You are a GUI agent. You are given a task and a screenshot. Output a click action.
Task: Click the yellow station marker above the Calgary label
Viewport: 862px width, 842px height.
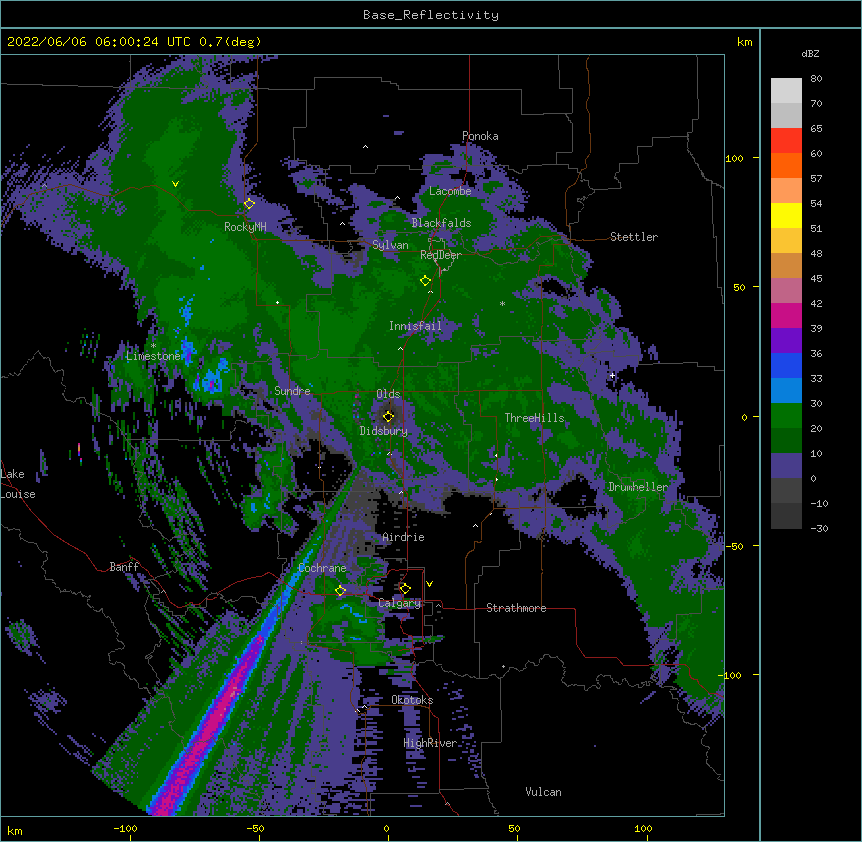[x=405, y=589]
